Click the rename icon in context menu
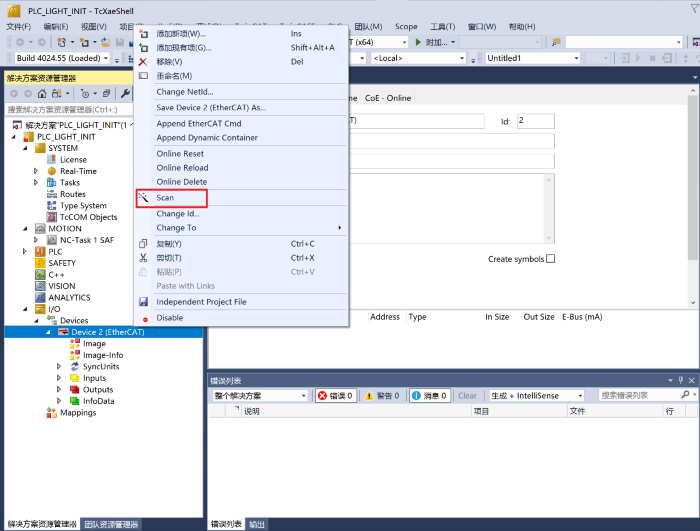The image size is (700, 531). (x=143, y=76)
